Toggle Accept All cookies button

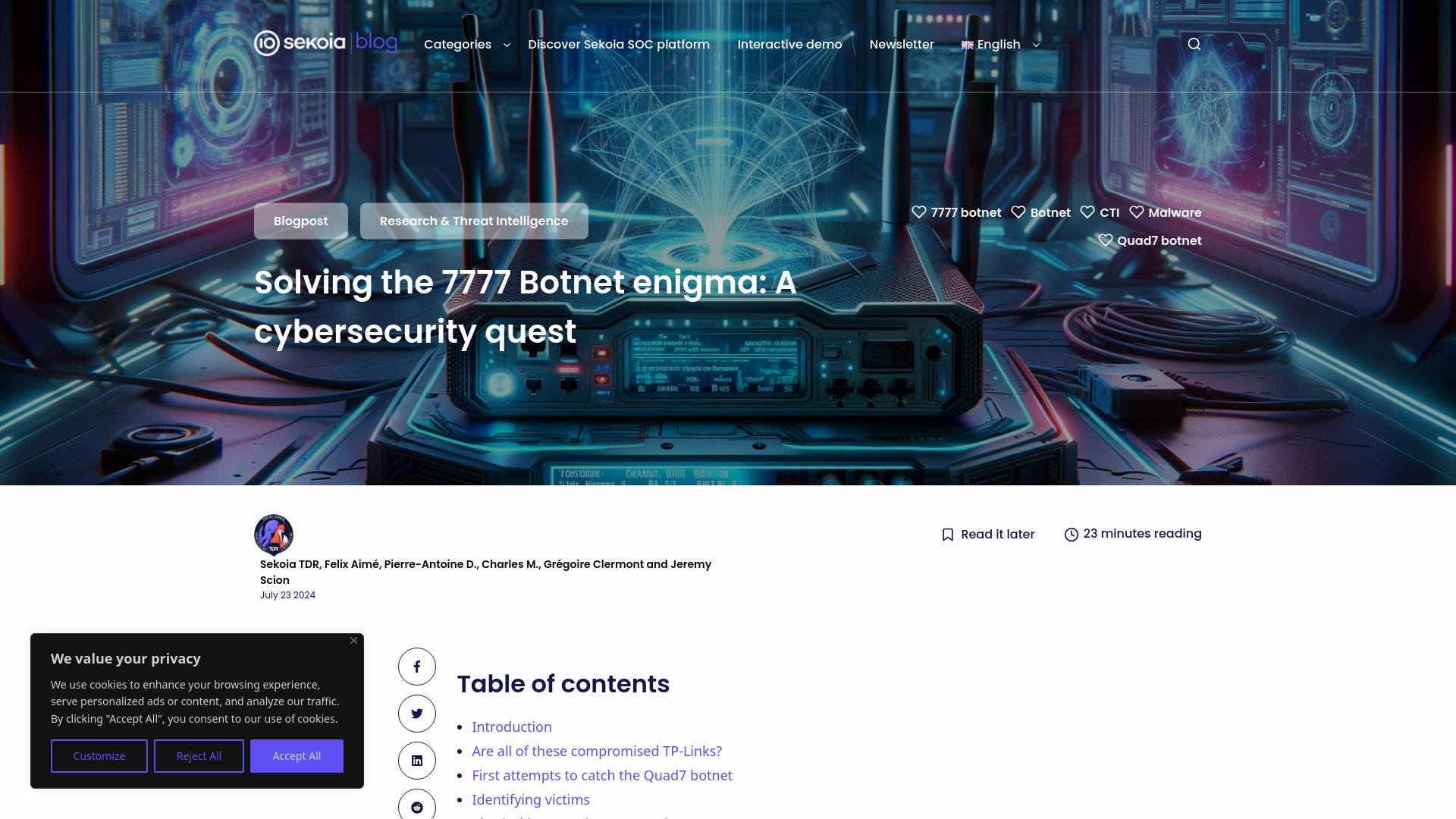297,756
